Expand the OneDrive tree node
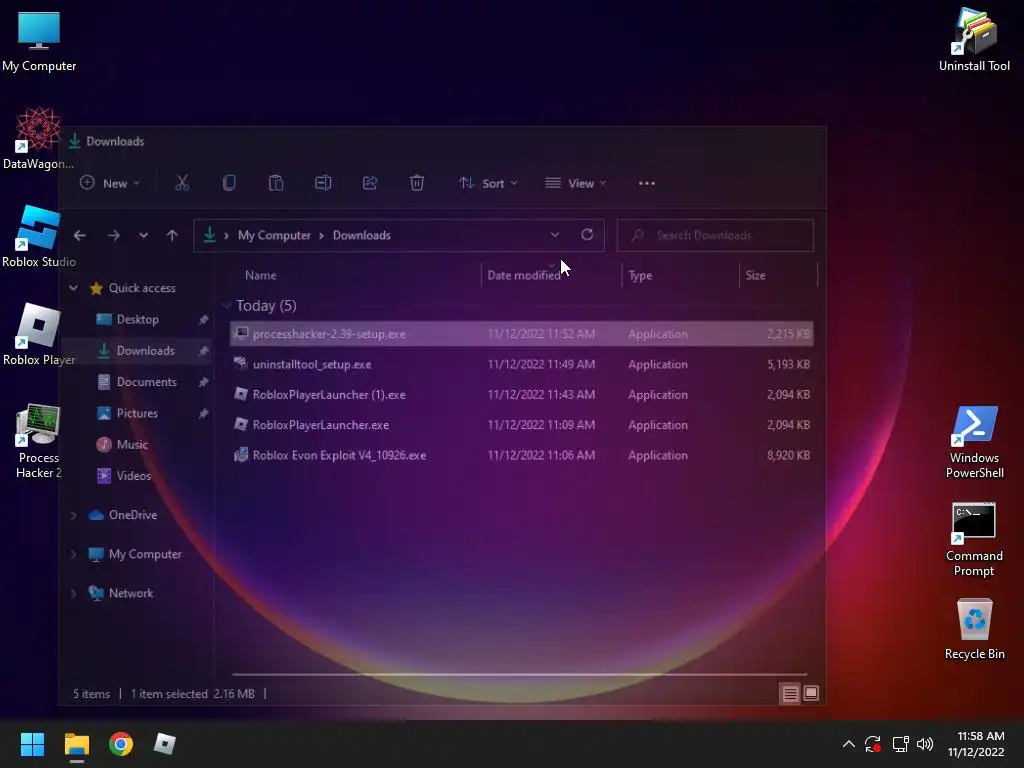1024x768 pixels. (73, 515)
